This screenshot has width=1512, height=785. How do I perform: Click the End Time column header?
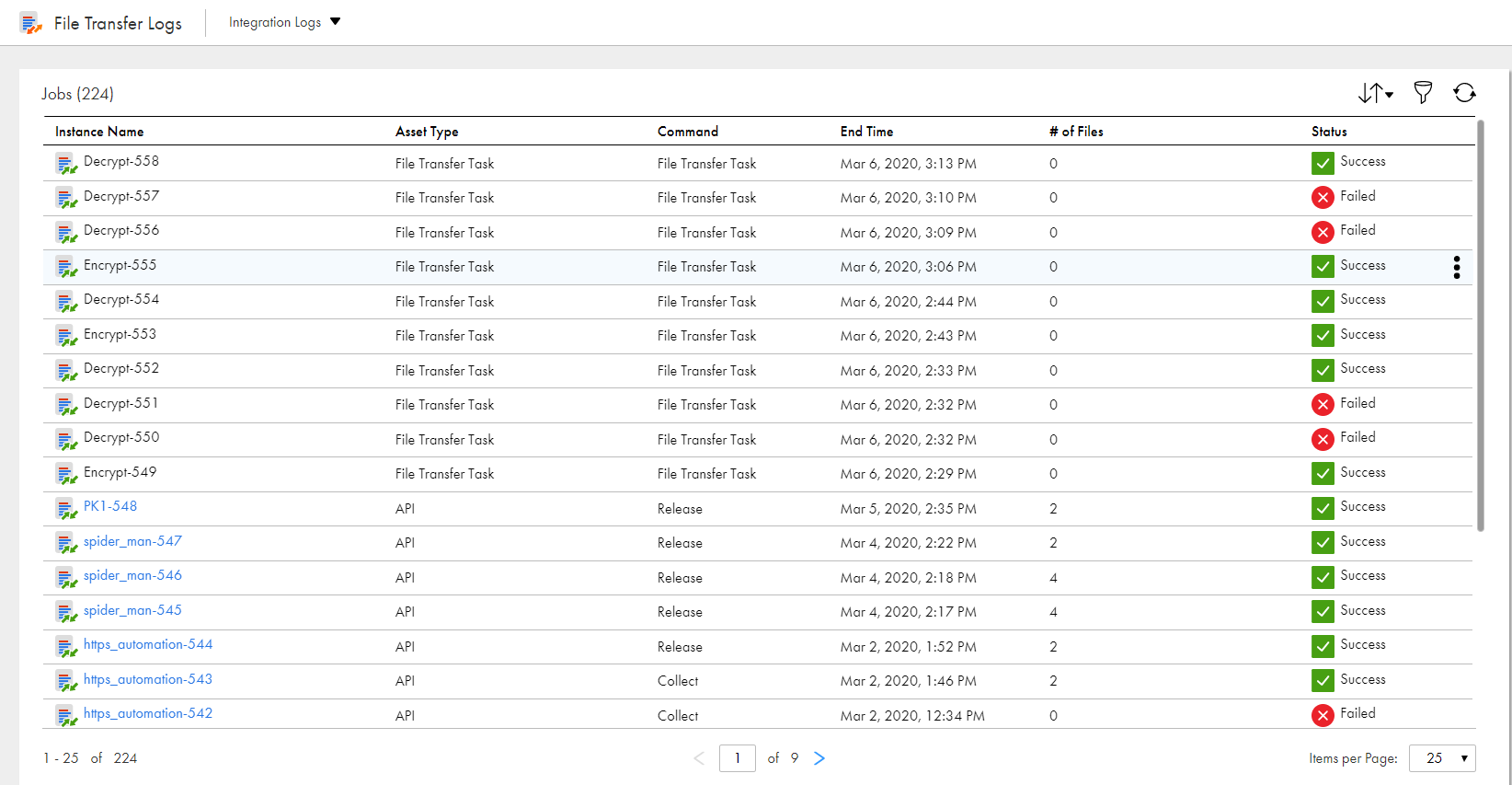[x=866, y=132]
